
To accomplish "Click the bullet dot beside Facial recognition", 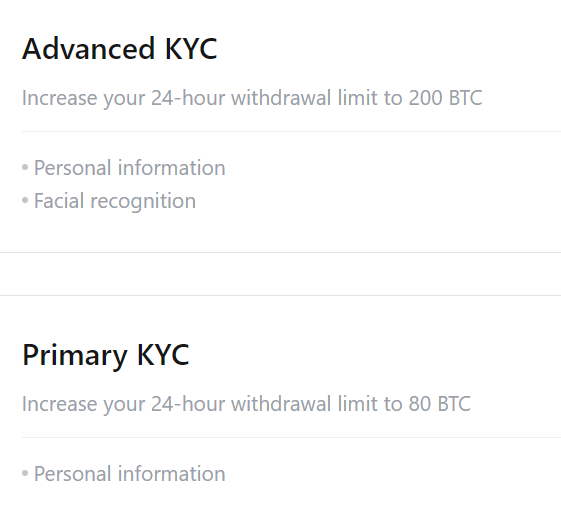I will point(25,200).
